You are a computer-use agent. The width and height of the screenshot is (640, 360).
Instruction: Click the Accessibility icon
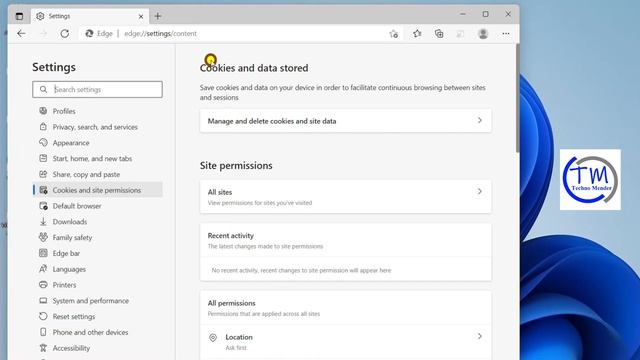(43, 348)
